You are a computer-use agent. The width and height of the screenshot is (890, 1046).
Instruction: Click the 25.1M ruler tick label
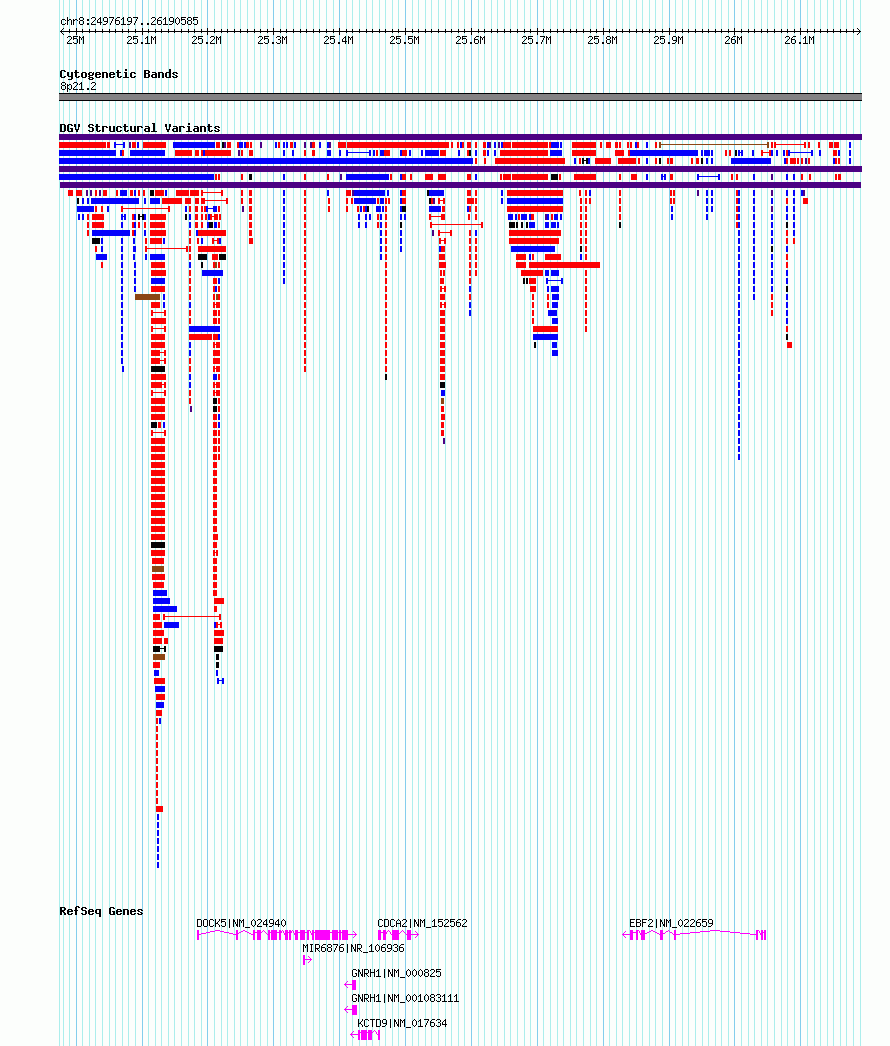141,40
